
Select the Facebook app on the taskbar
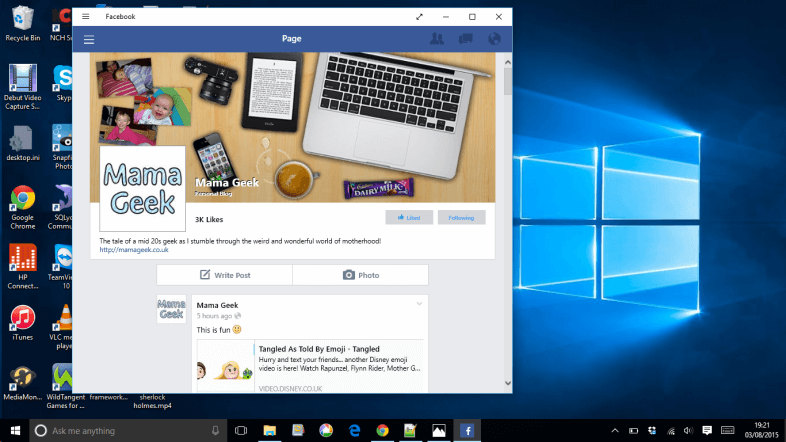pyautogui.click(x=467, y=430)
